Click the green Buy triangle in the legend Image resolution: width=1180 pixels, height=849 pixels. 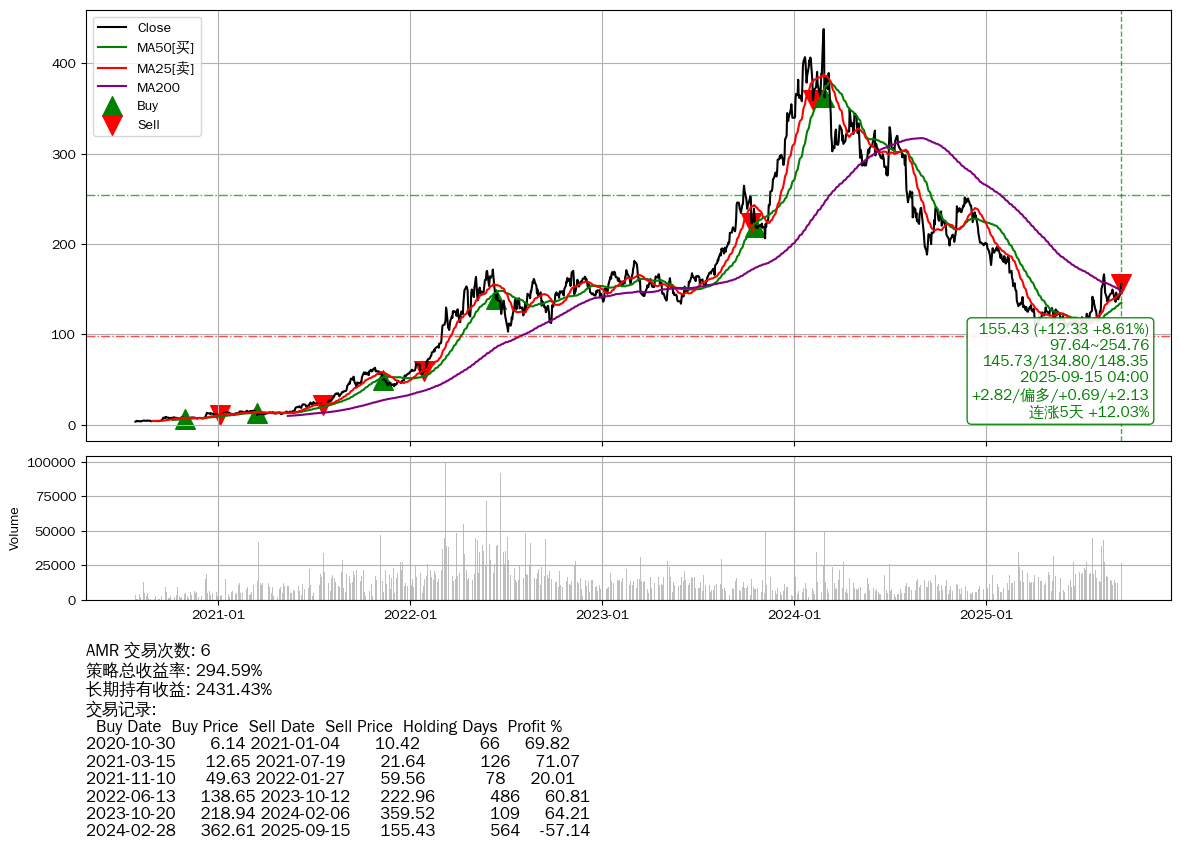(x=113, y=107)
